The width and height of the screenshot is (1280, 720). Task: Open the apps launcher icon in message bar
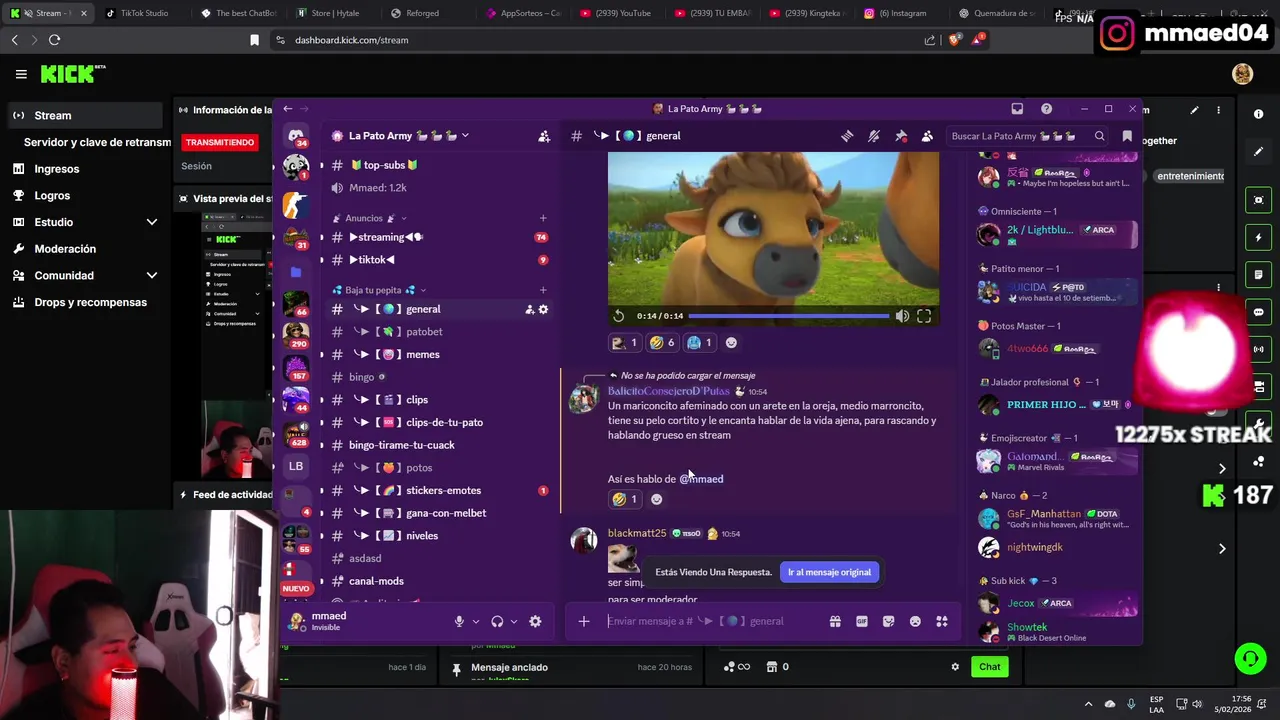(941, 621)
